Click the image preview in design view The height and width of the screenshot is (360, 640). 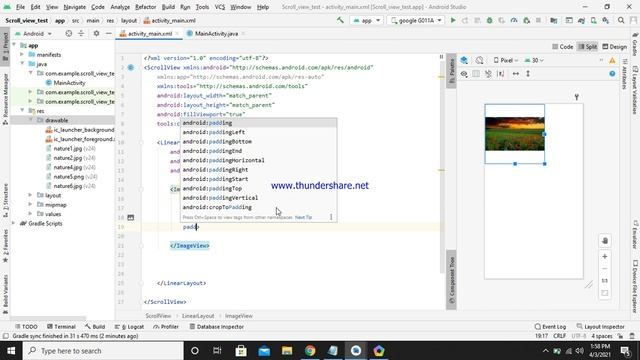[x=514, y=134]
